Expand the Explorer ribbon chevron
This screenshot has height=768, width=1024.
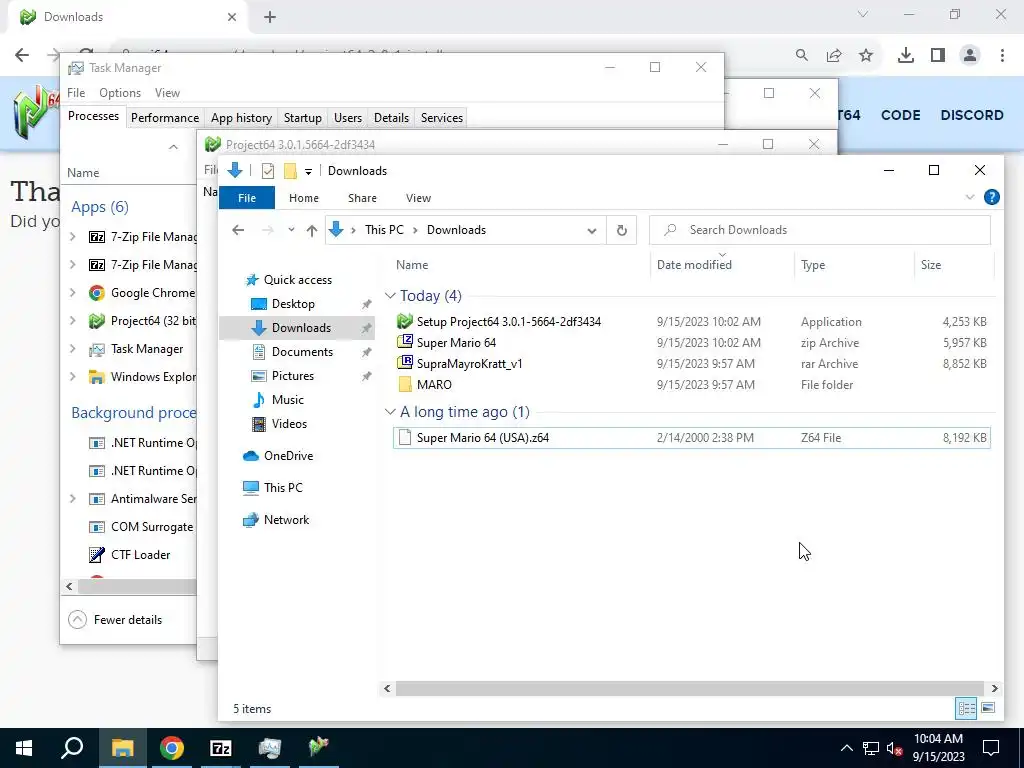[970, 197]
